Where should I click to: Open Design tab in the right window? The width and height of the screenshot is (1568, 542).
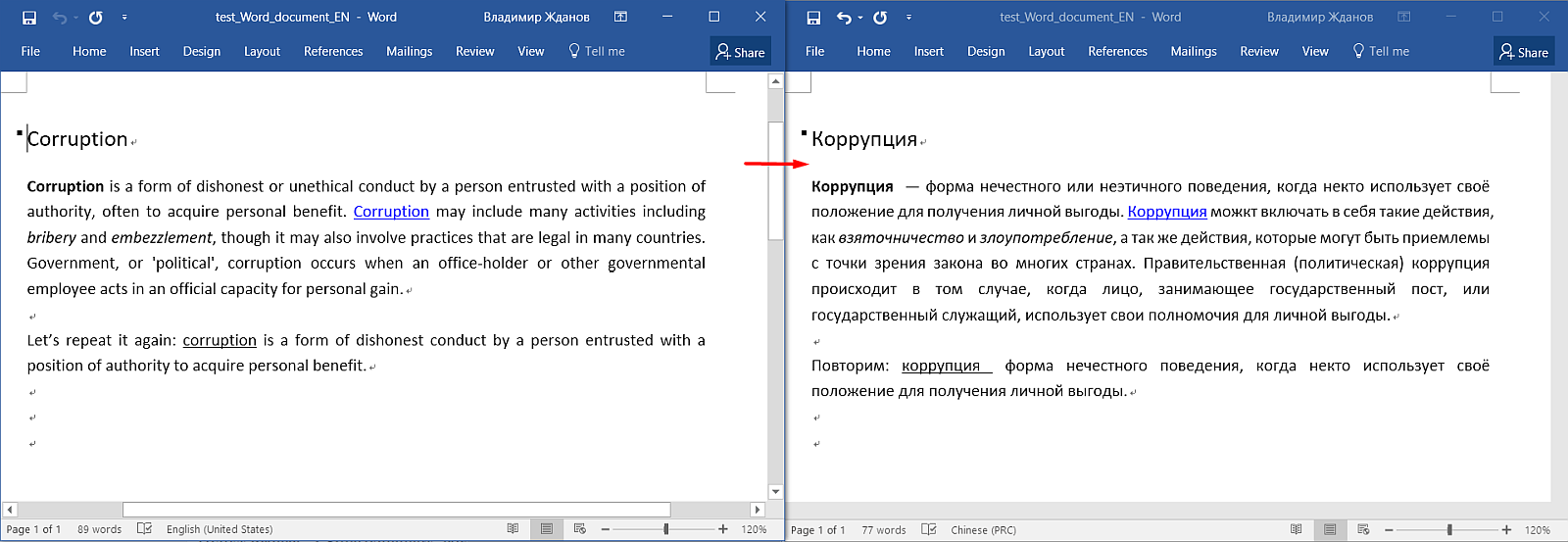[986, 51]
